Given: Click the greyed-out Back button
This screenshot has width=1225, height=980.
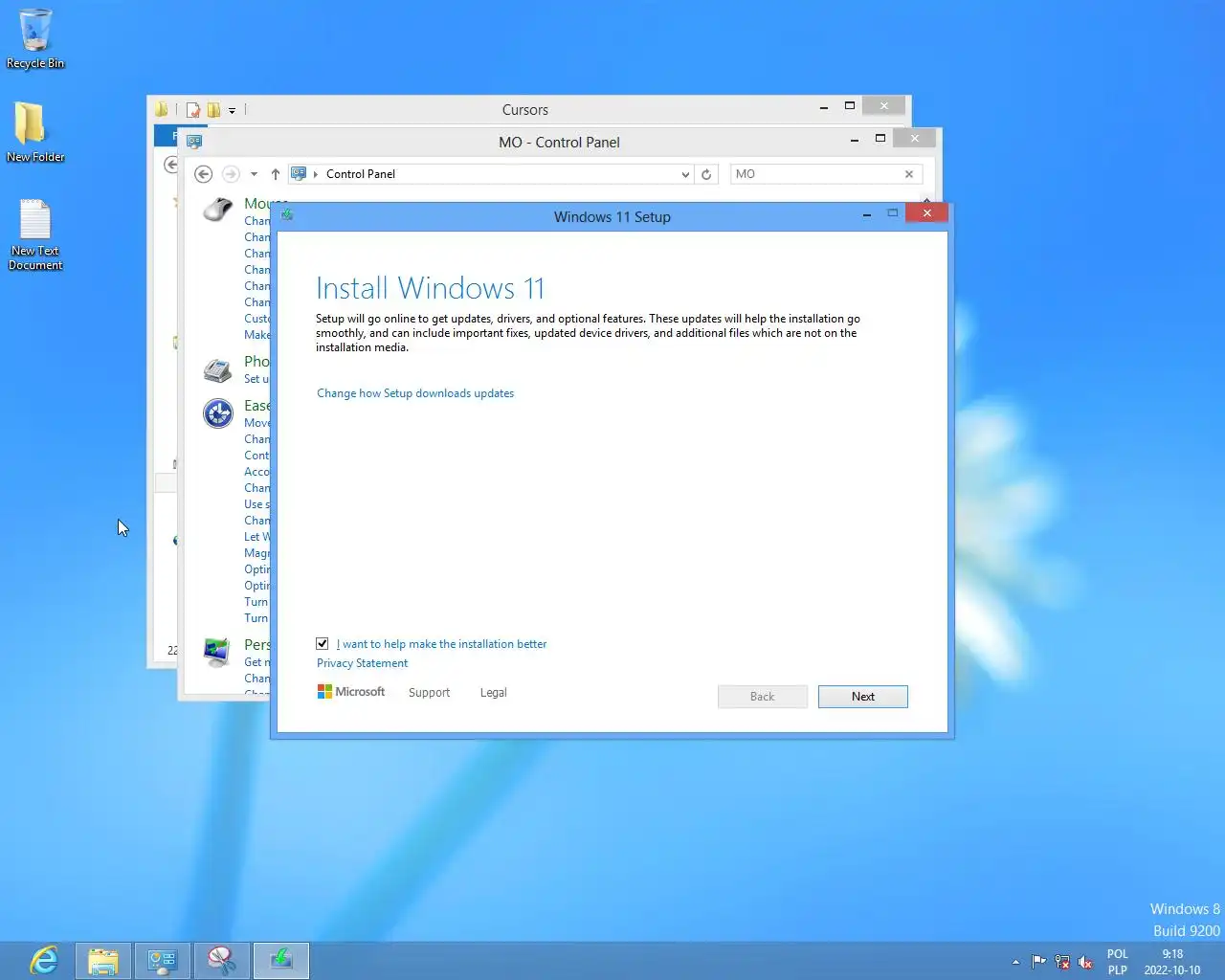Looking at the screenshot, I should 762,697.
